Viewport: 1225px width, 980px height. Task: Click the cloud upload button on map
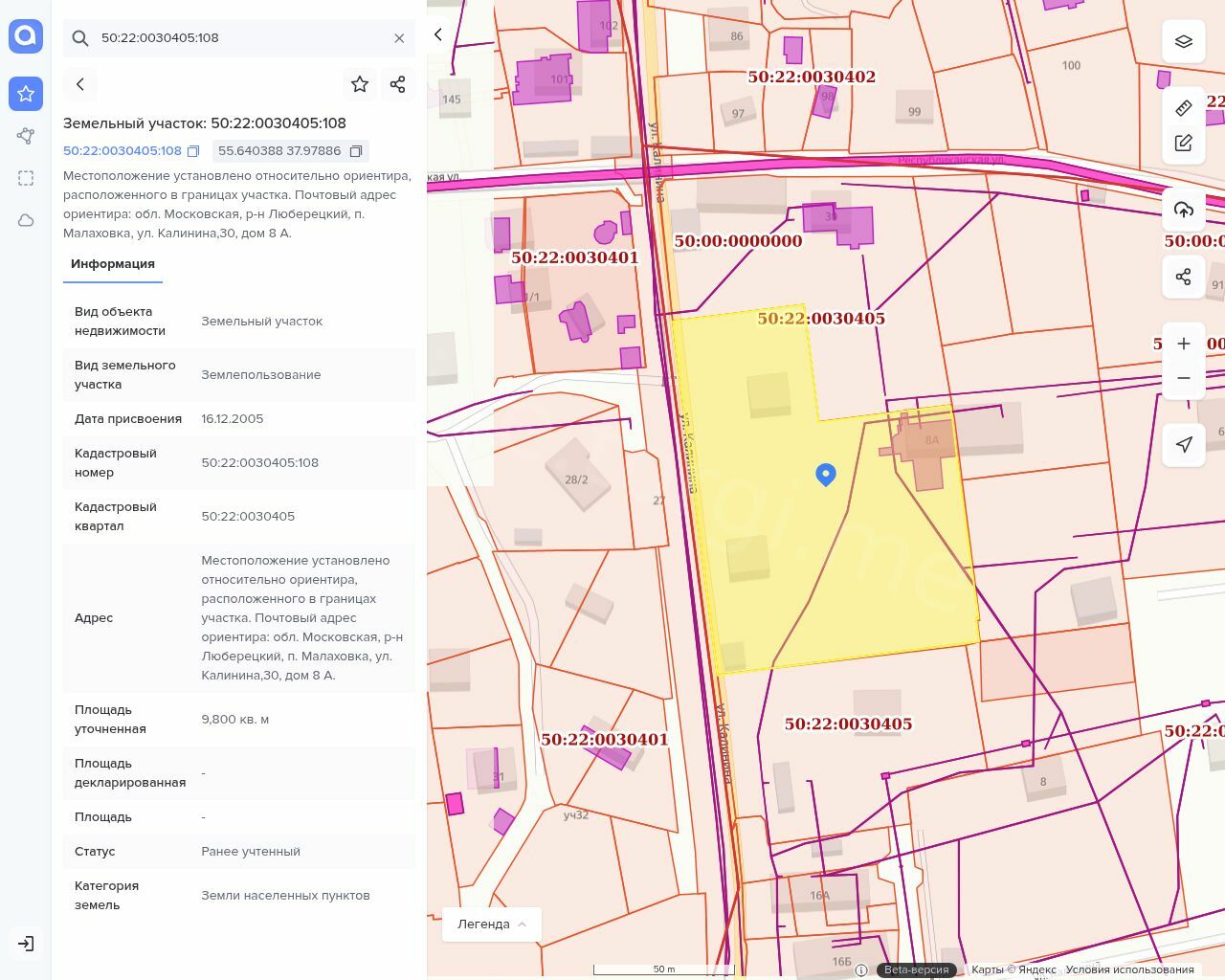1184,210
